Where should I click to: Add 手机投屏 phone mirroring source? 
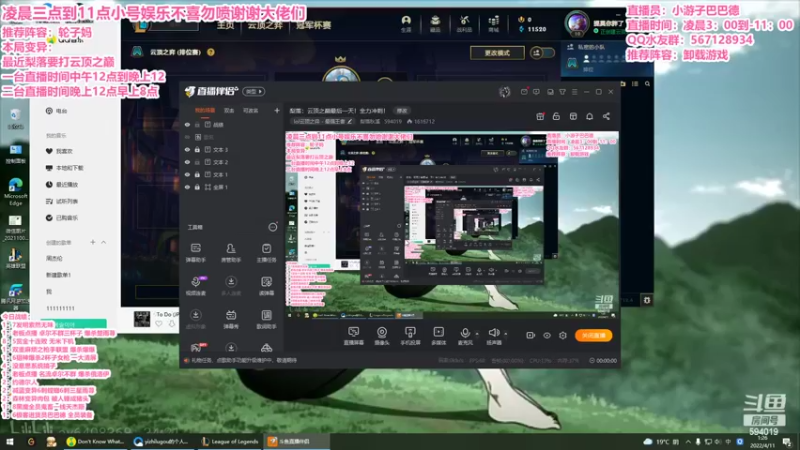[410, 336]
